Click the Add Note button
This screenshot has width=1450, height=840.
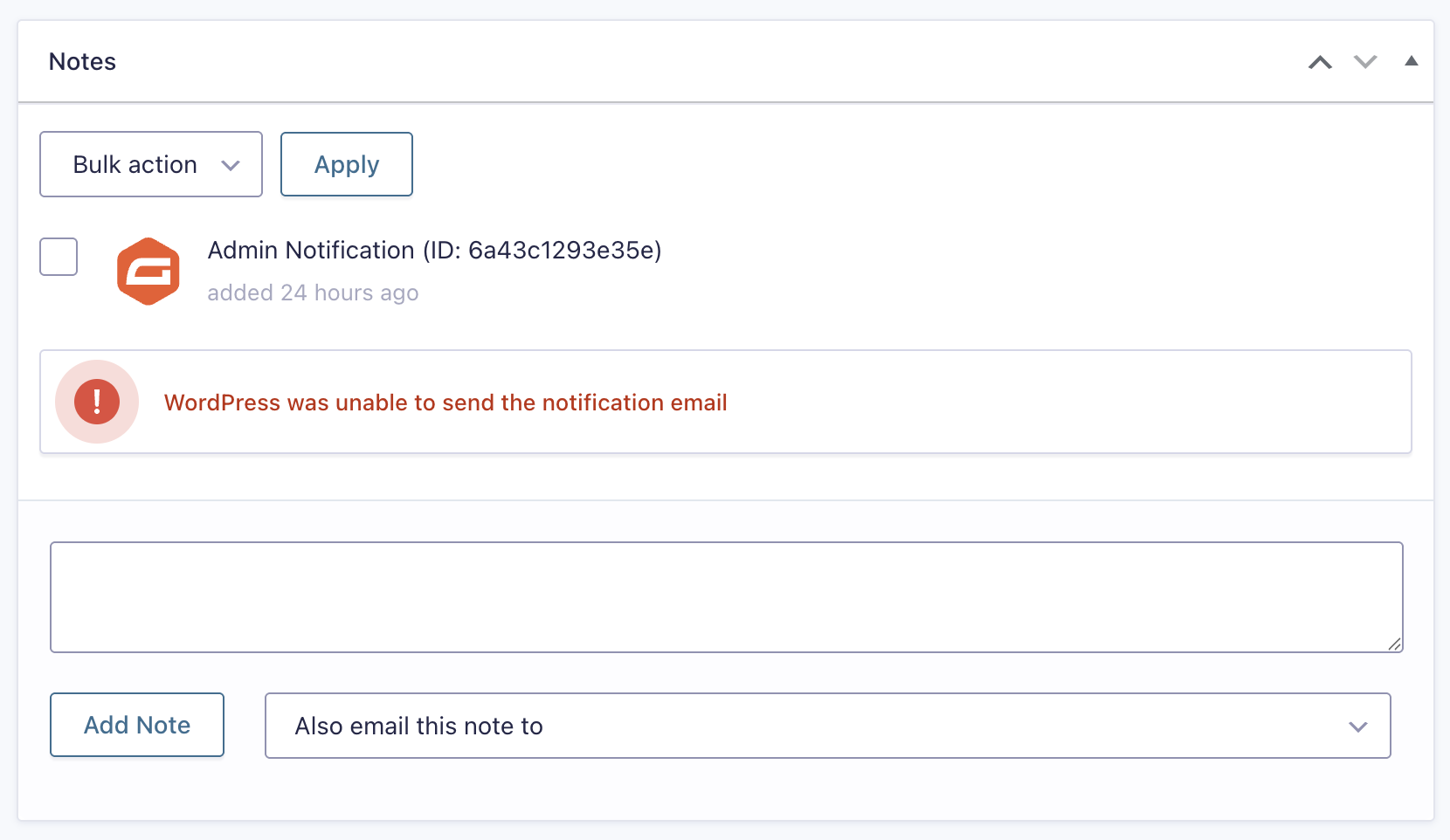click(137, 725)
